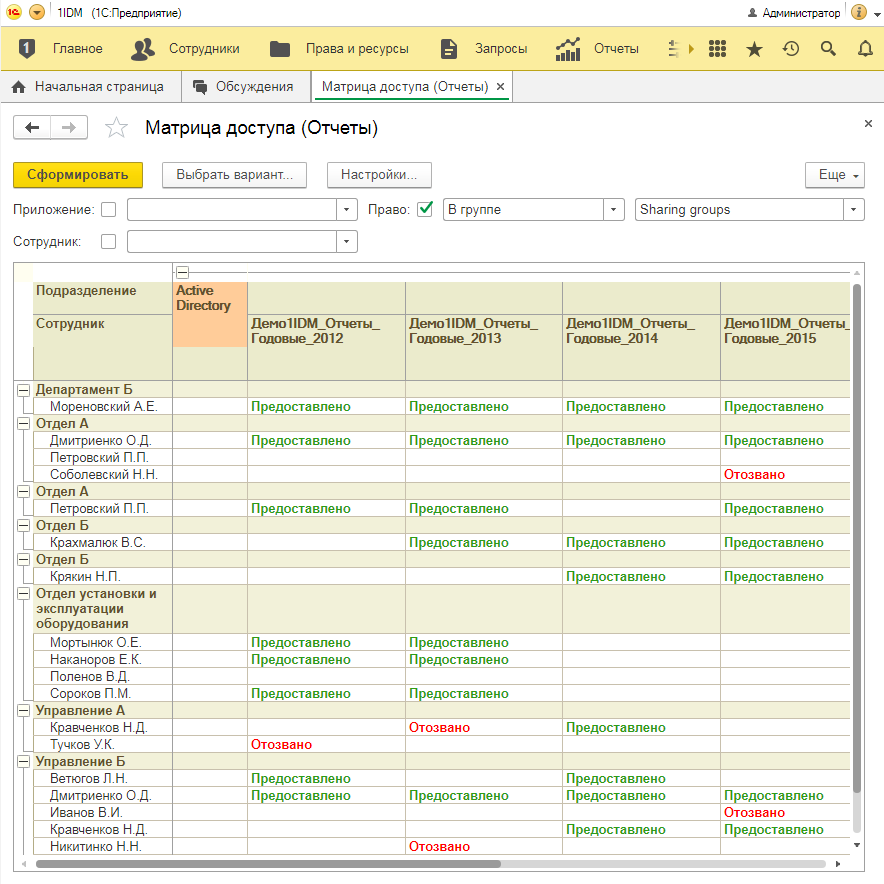Open the Sharing groups dropdown
Viewport: 884px width, 884px height.
pos(854,210)
